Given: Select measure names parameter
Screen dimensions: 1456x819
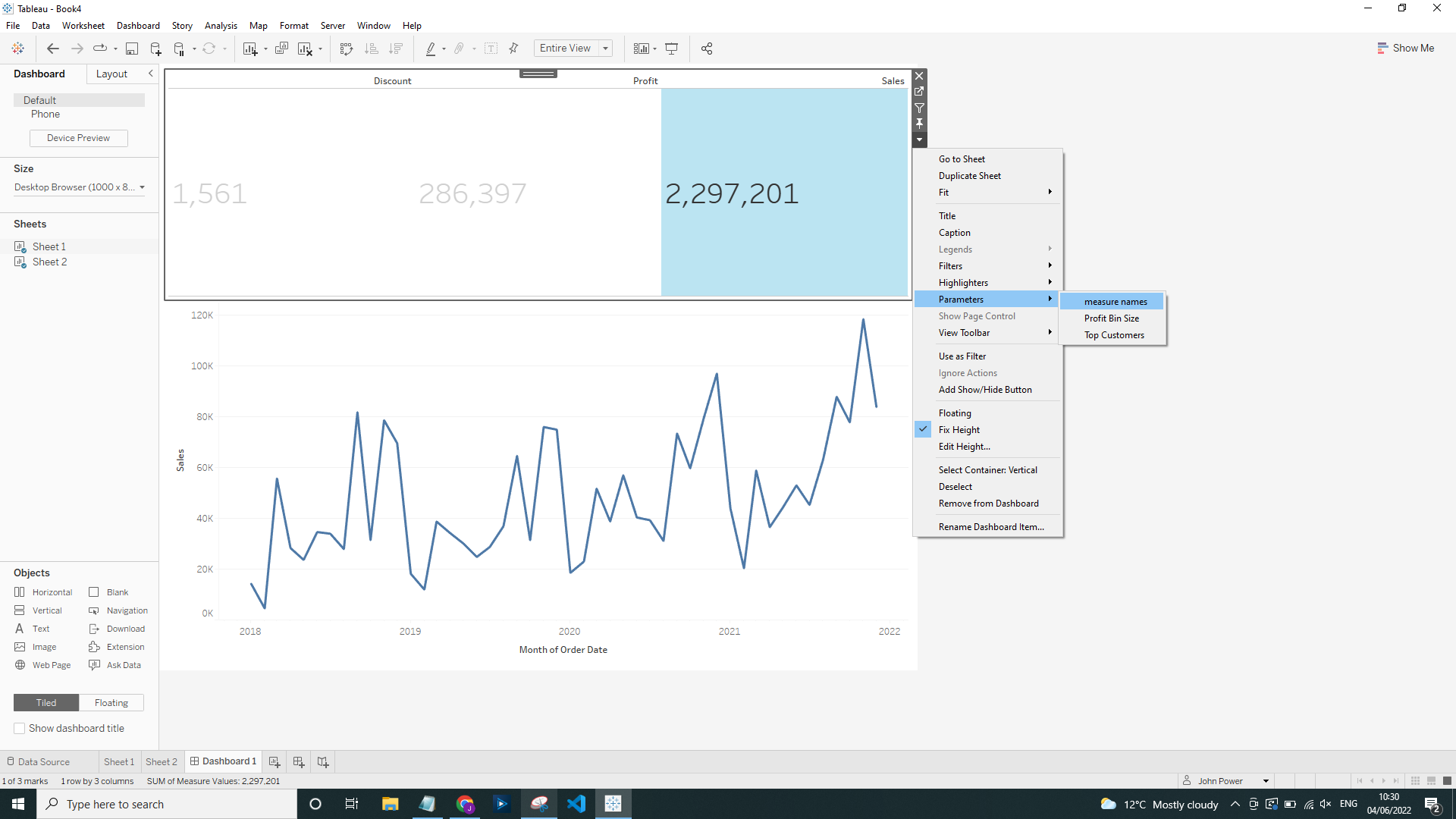Looking at the screenshot, I should click(1112, 302).
